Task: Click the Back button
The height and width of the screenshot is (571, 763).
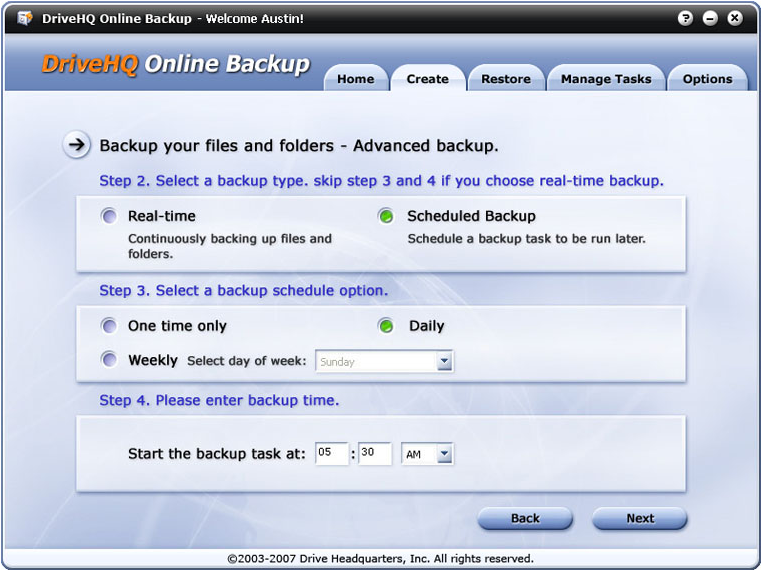Action: [525, 518]
